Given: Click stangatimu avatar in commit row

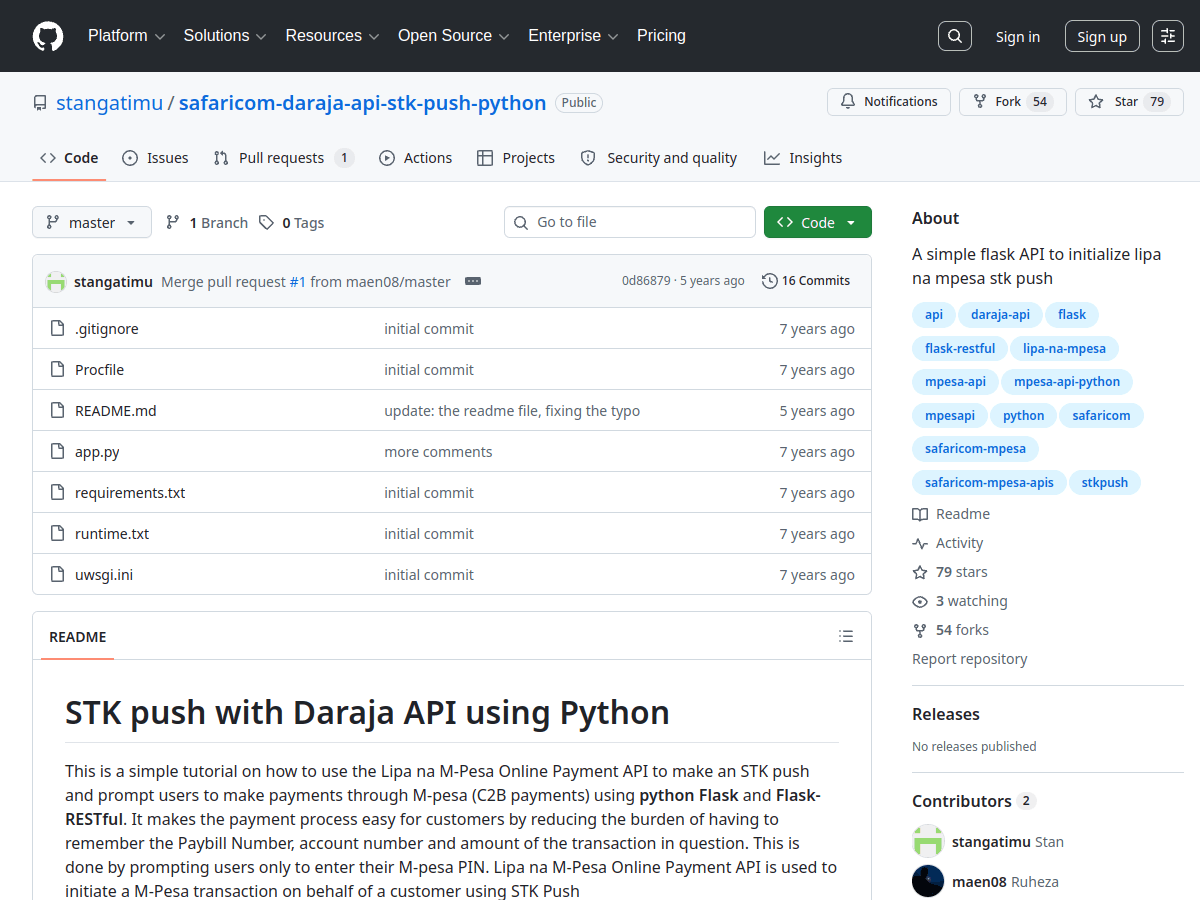Looking at the screenshot, I should click(56, 282).
